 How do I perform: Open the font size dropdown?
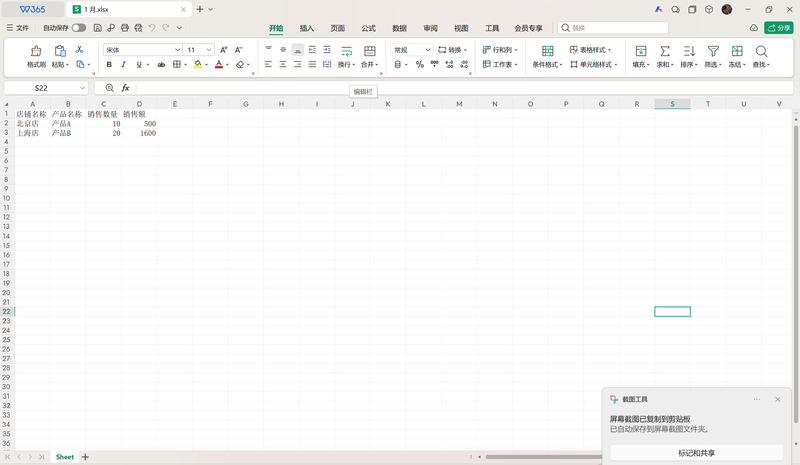[x=209, y=50]
